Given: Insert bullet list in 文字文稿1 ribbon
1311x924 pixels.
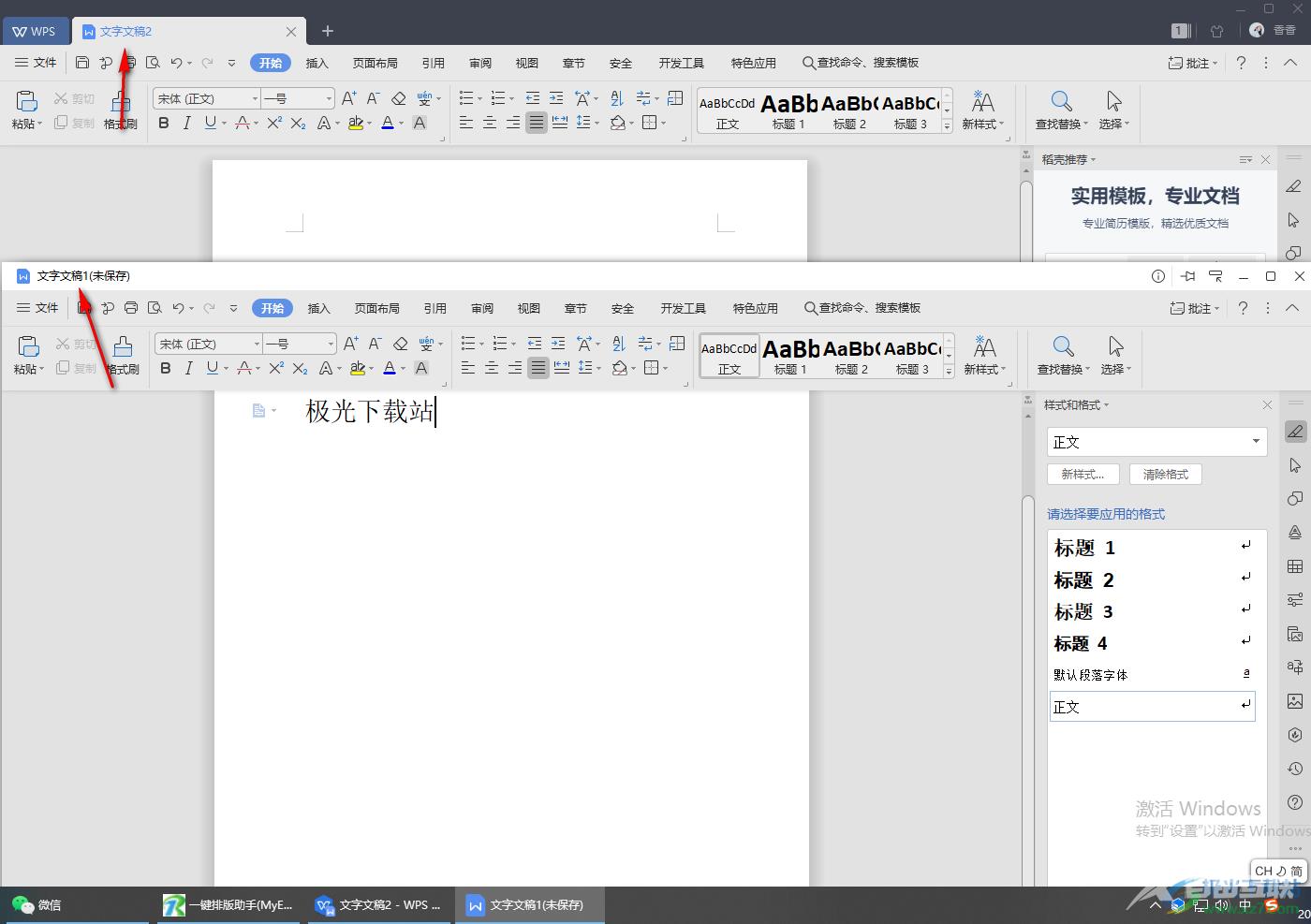Looking at the screenshot, I should [468, 344].
